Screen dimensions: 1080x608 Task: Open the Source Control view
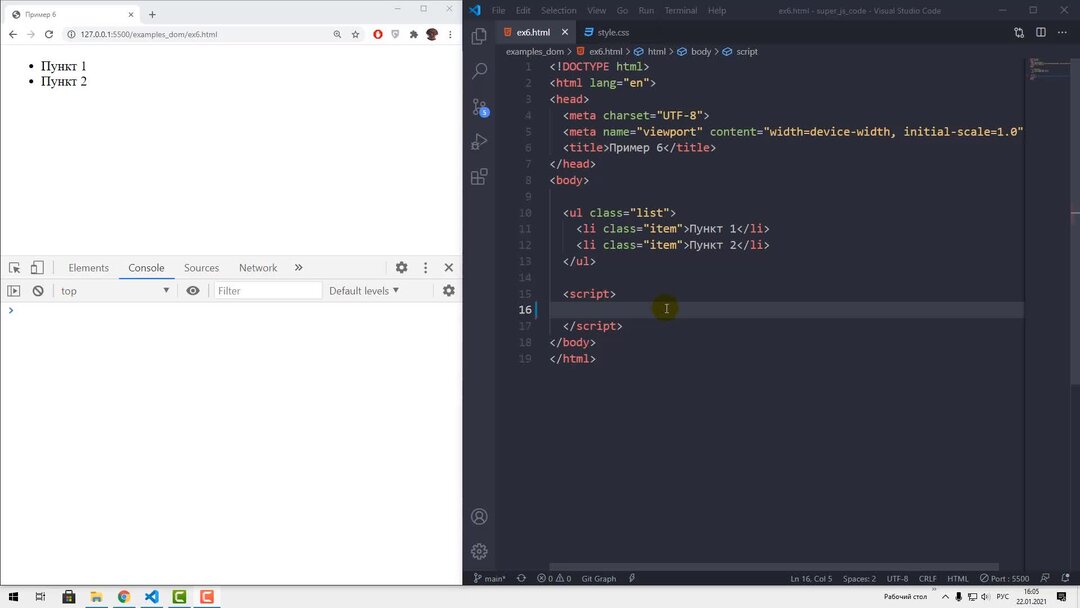(480, 107)
